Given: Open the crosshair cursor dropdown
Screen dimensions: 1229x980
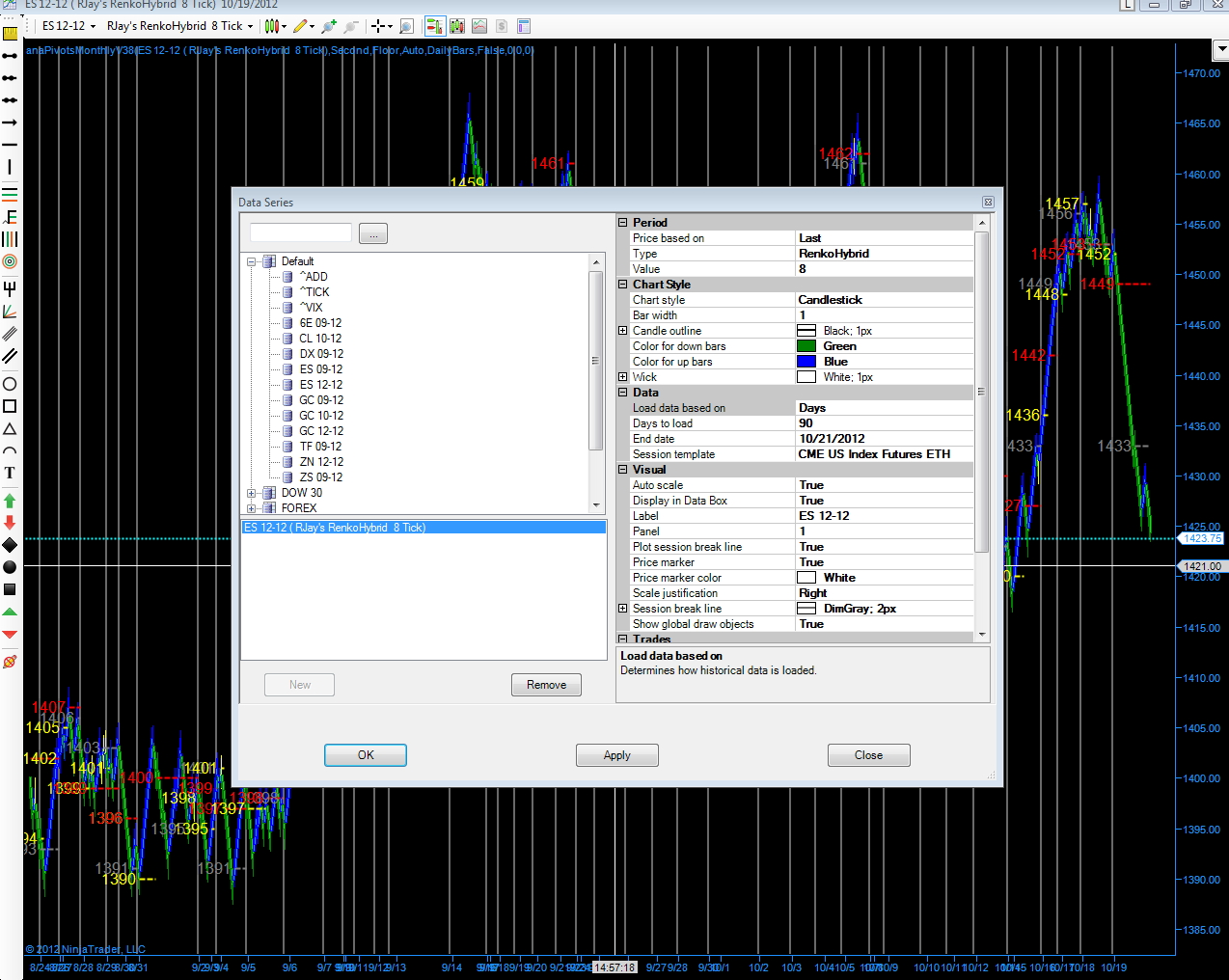Looking at the screenshot, I should (x=383, y=26).
